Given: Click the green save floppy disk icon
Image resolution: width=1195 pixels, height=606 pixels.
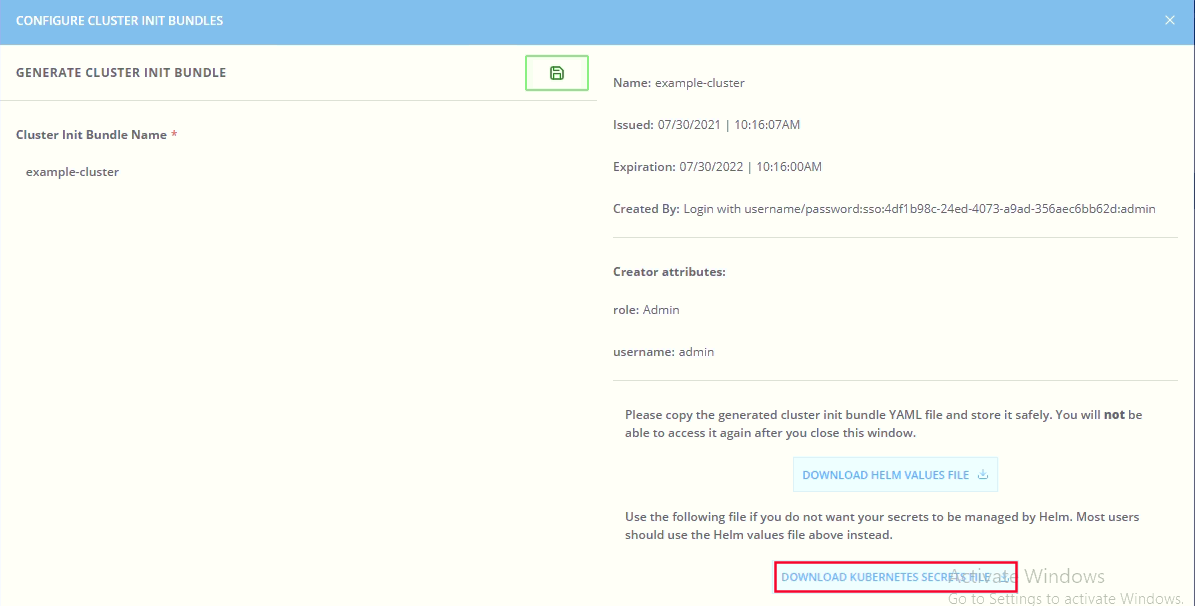Looking at the screenshot, I should (x=557, y=73).
